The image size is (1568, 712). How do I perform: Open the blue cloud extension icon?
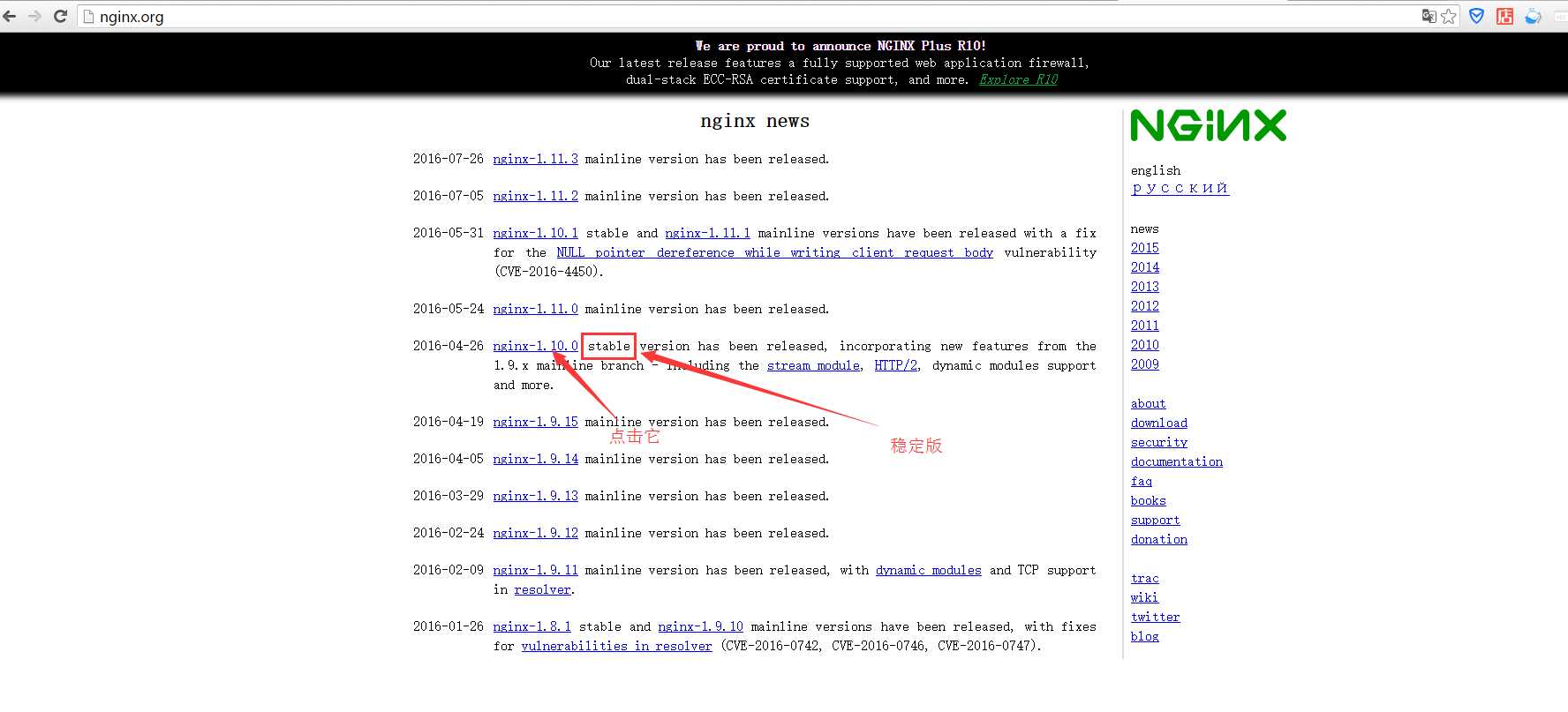1534,16
